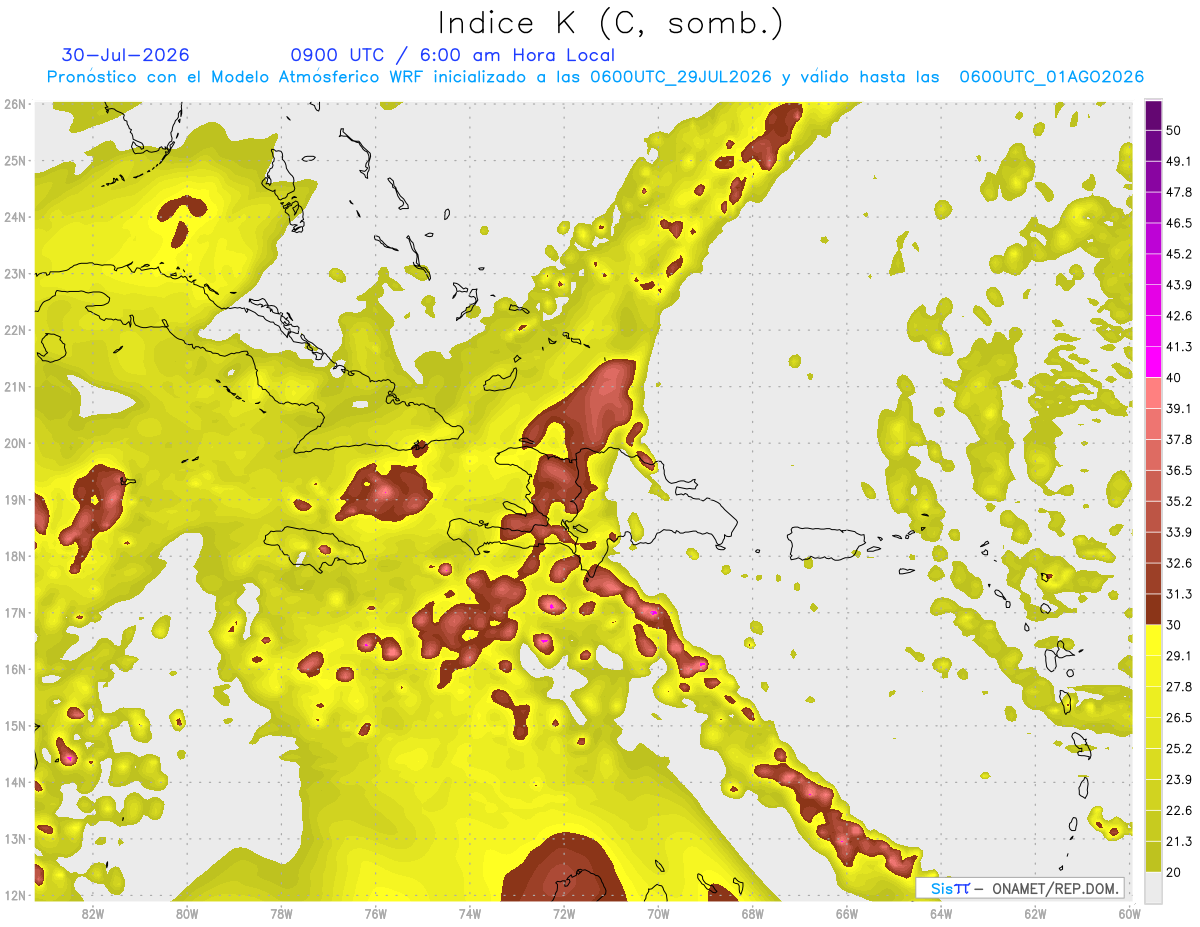Click the bright magenta colorbar segment between 40 and 41.3

click(1154, 362)
